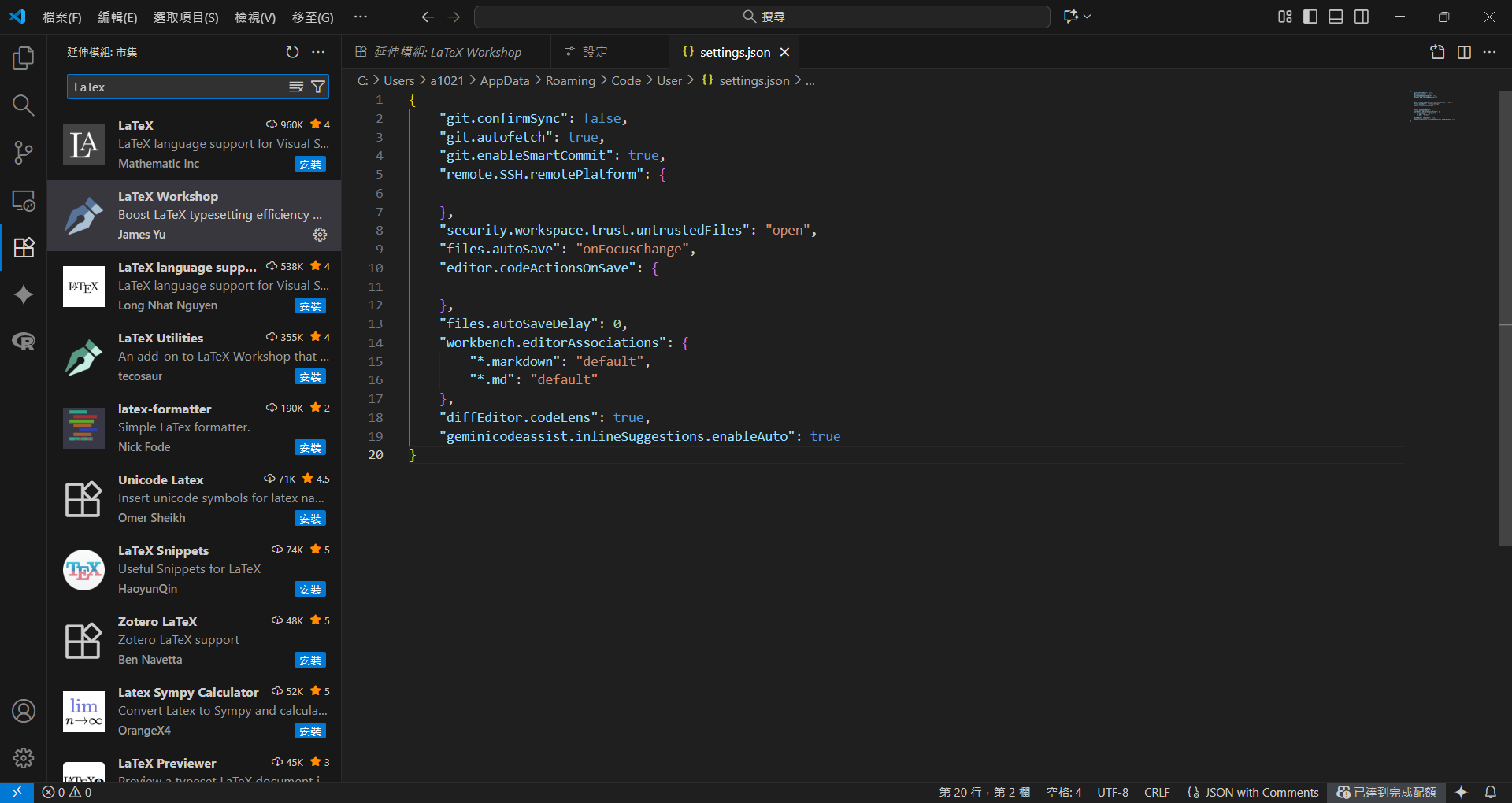Open the 選取項目(S) menu
The width and height of the screenshot is (1512, 803).
point(186,17)
